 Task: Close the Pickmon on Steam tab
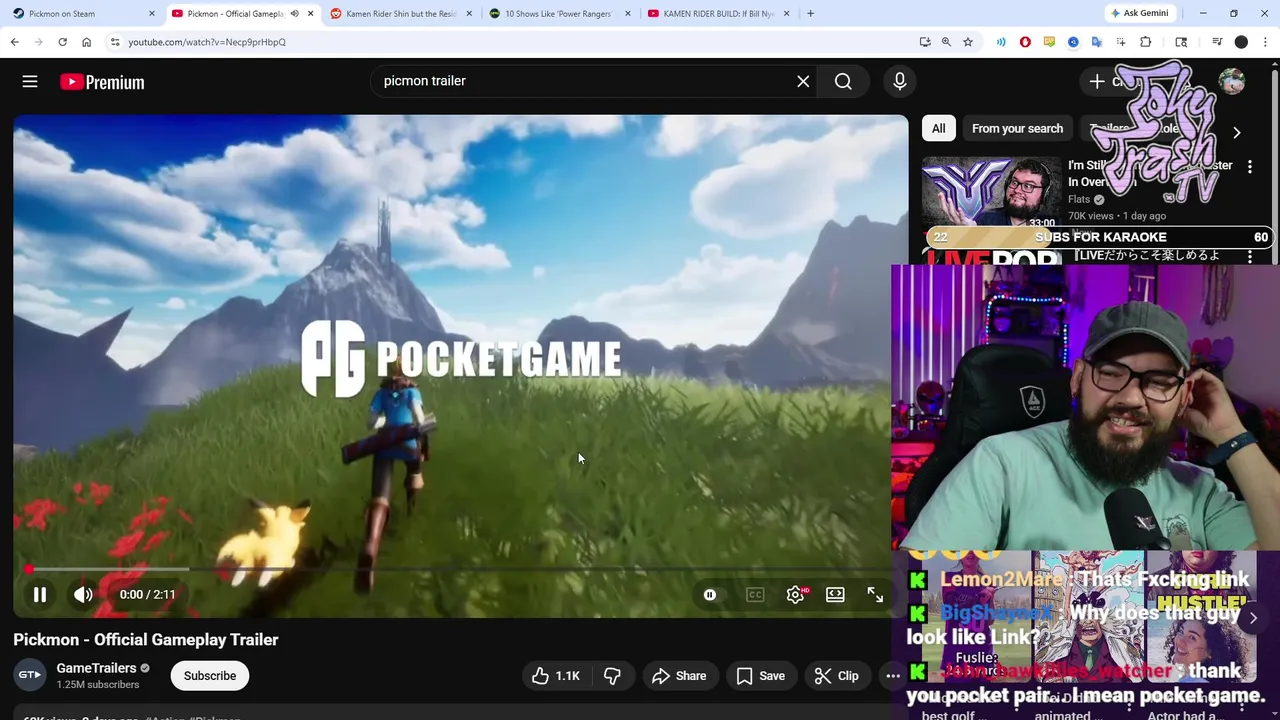click(x=152, y=13)
